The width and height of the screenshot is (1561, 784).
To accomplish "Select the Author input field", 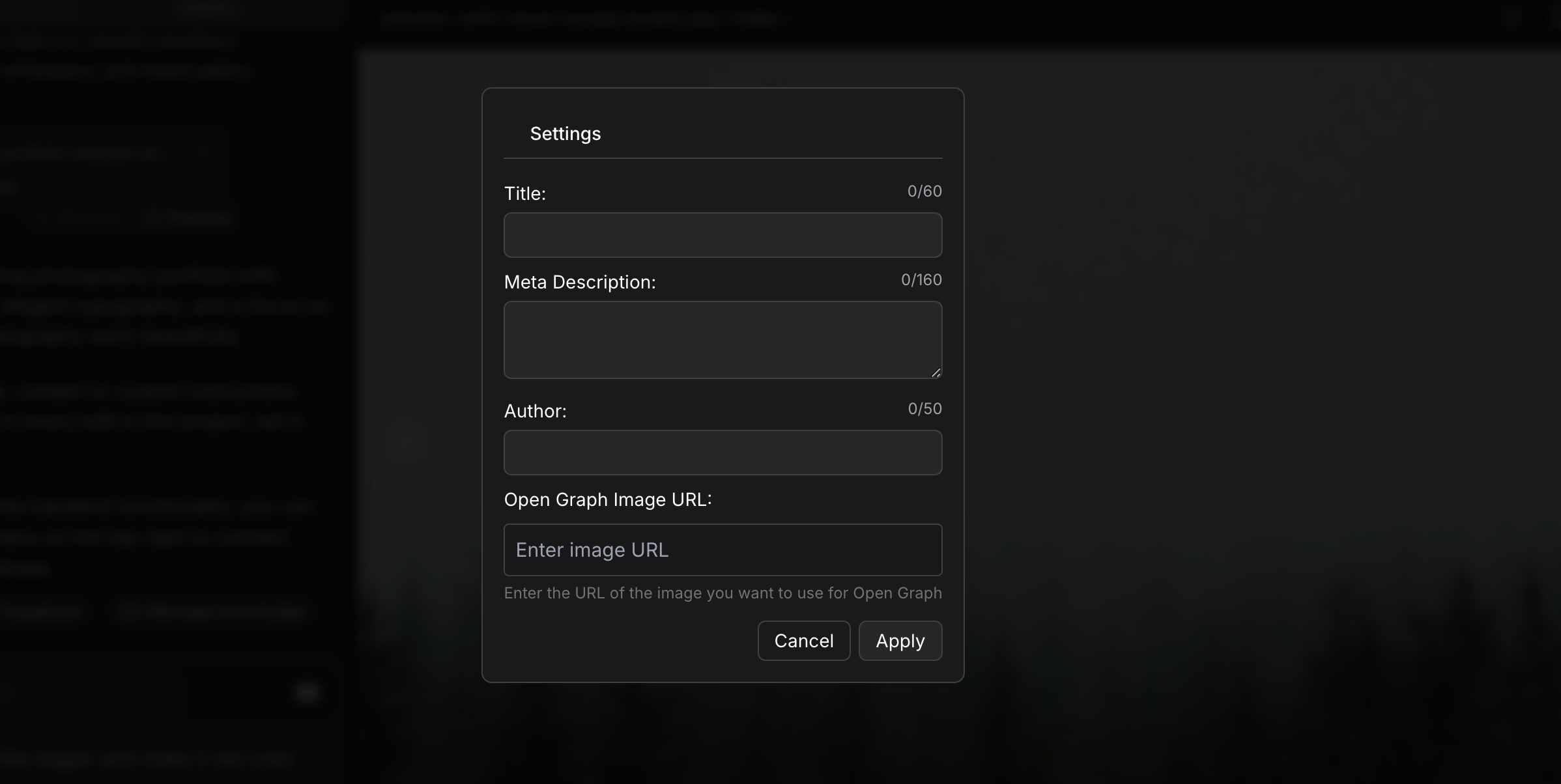I will point(722,453).
